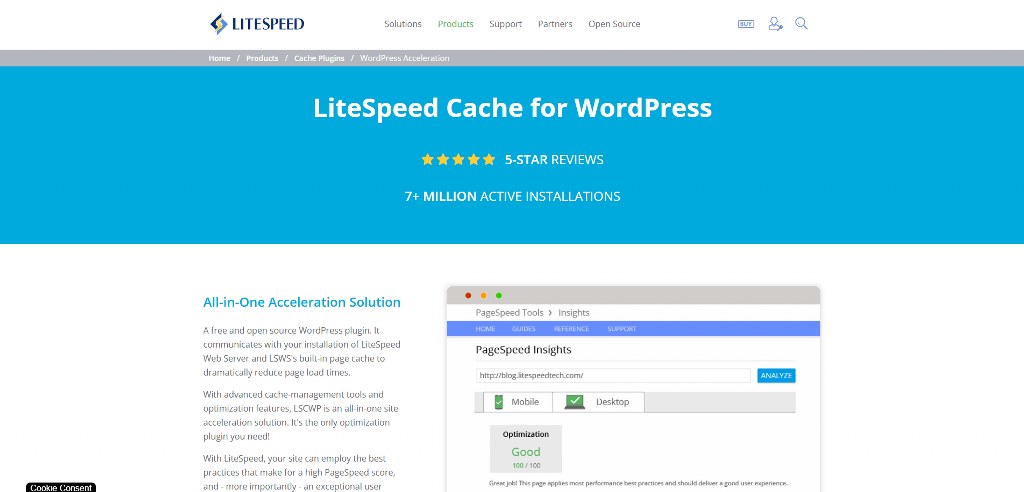Screen dimensions: 1024x492
Task: Go to Products breadcrumb
Action: pyautogui.click(x=262, y=58)
